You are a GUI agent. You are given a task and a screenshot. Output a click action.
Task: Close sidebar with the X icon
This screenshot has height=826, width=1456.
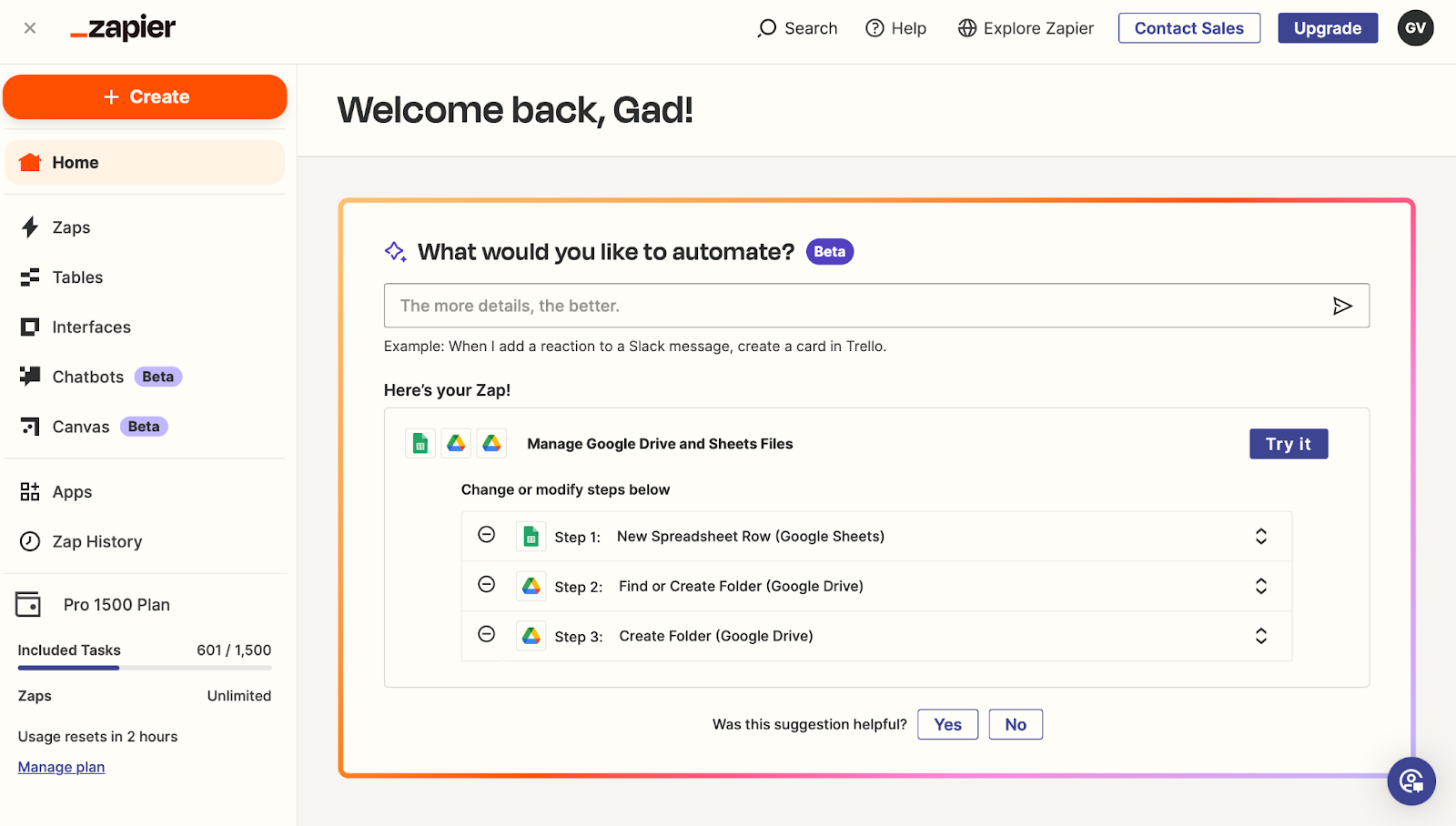pyautogui.click(x=30, y=28)
